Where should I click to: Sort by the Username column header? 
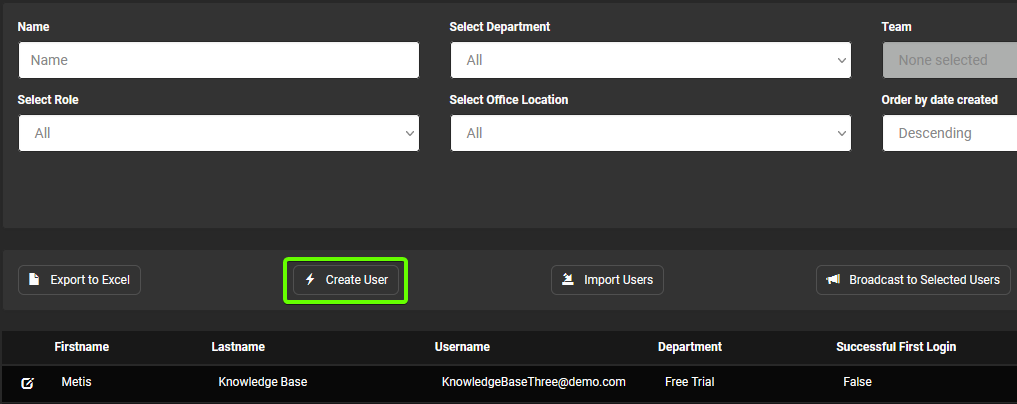pos(462,347)
